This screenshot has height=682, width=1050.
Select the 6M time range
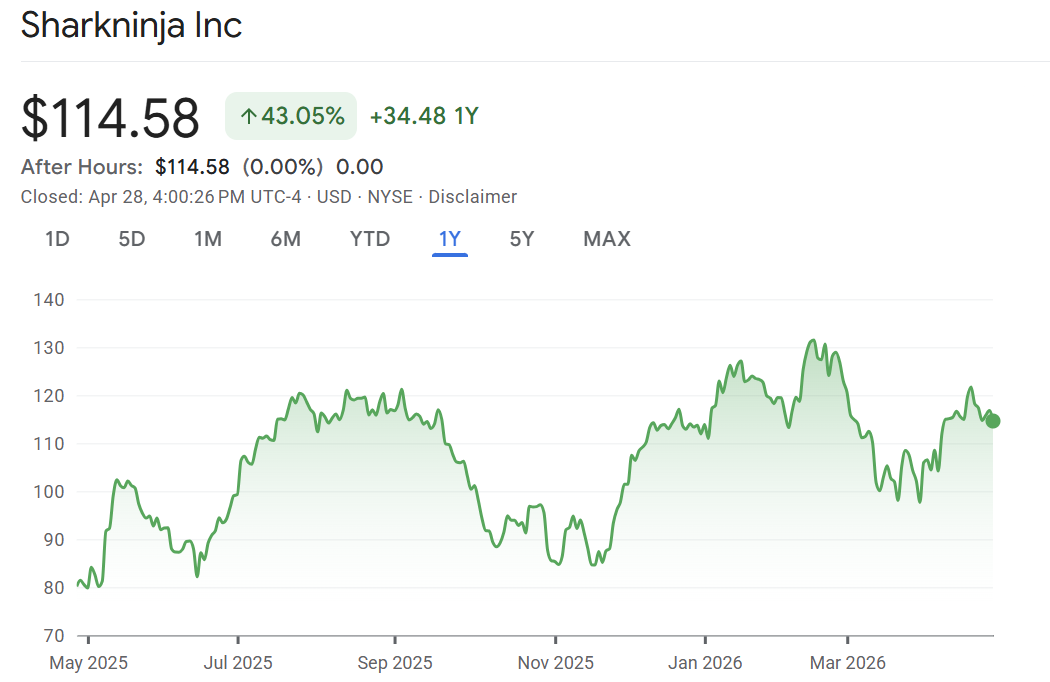(285, 239)
